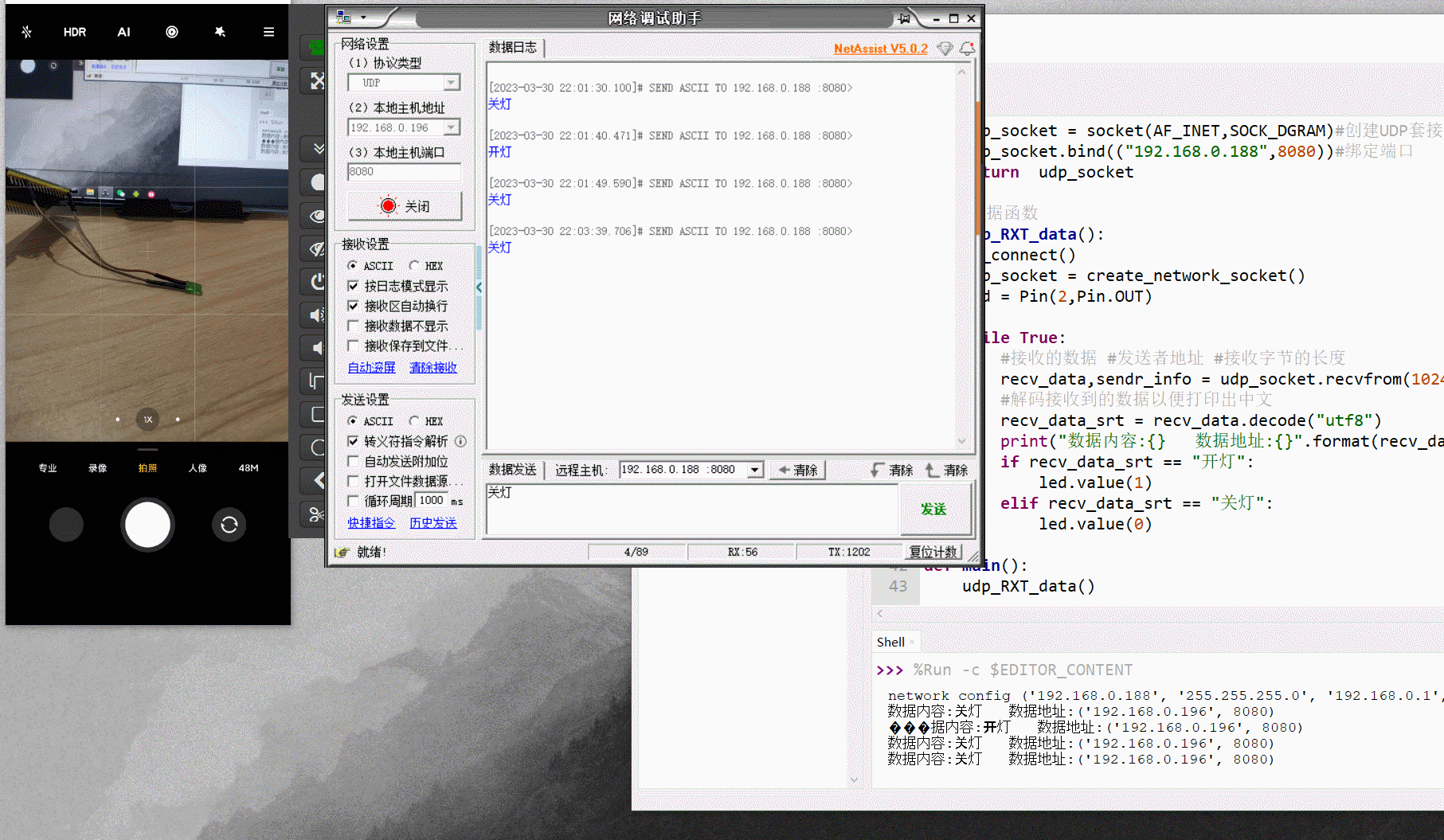Click the down-arrow 清除 button
The image size is (1444, 840).
(892, 470)
